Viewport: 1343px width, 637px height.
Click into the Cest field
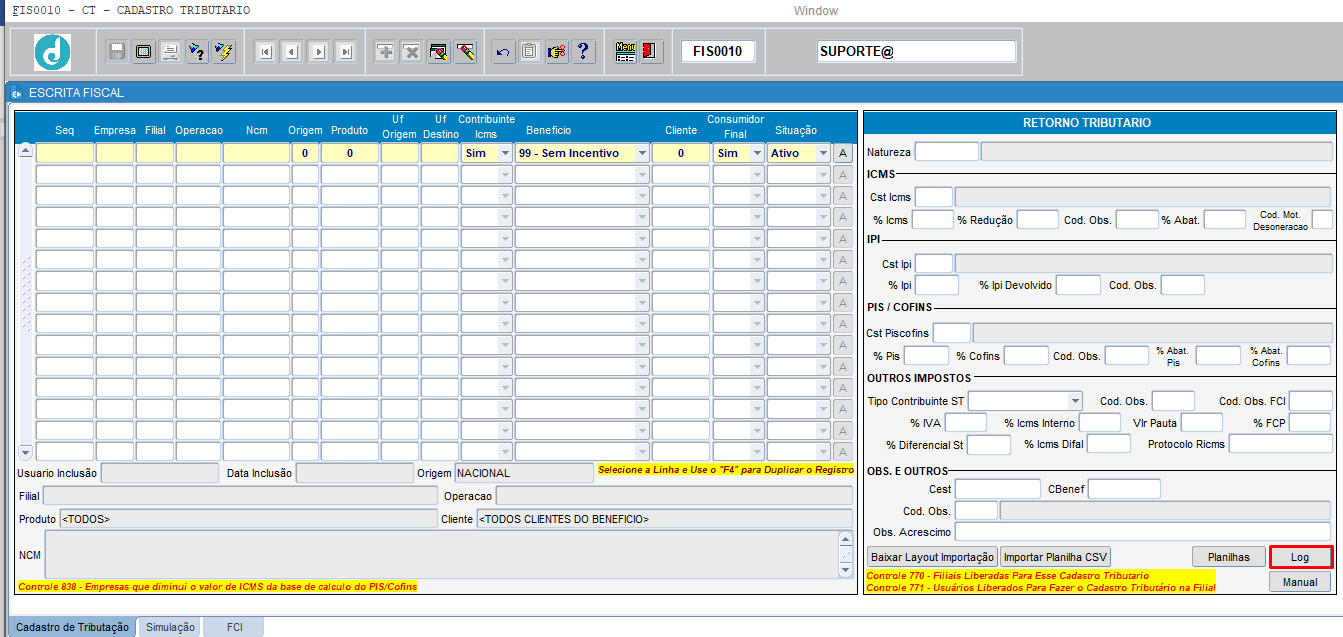[998, 489]
